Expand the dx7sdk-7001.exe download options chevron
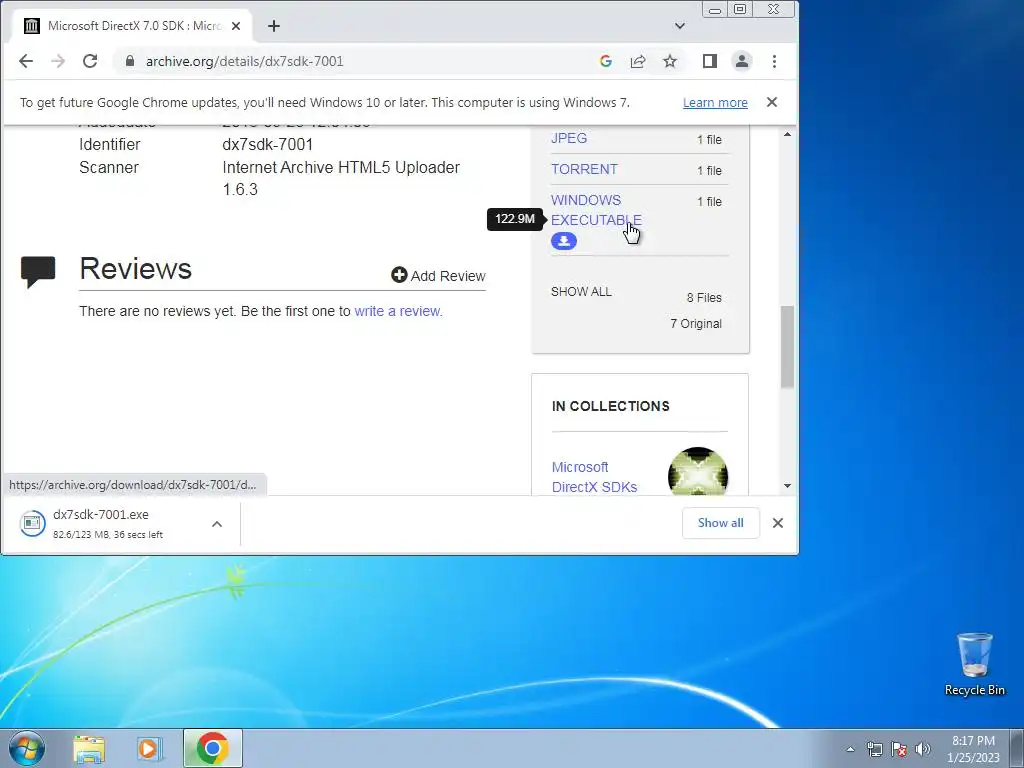The image size is (1024, 768). pyautogui.click(x=217, y=524)
